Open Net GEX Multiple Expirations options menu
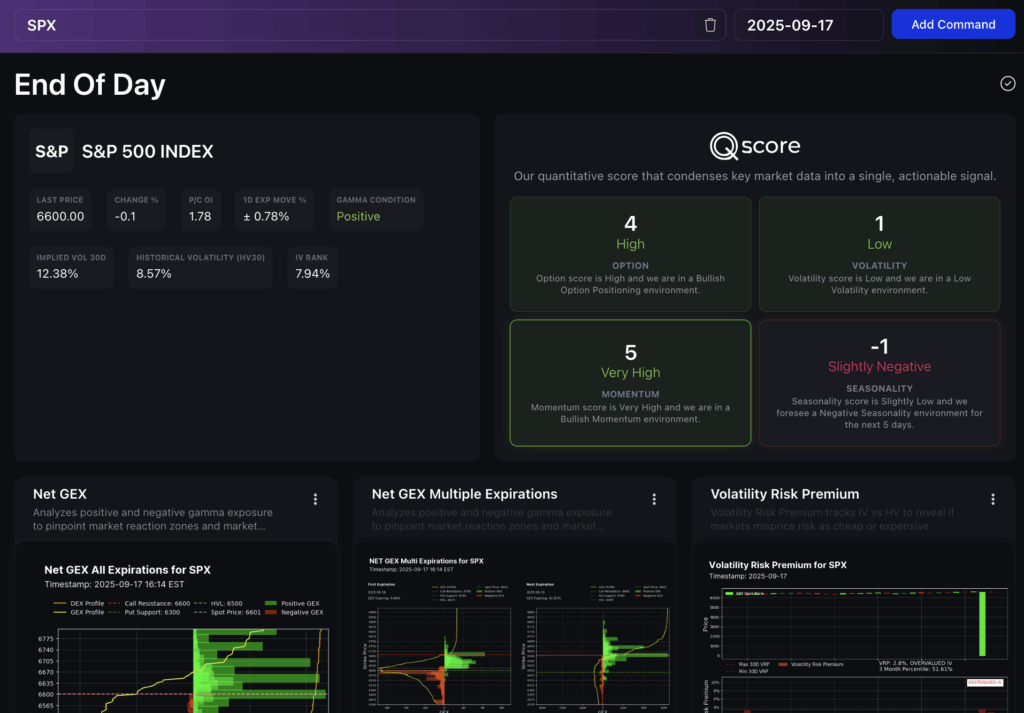The height and width of the screenshot is (713, 1024). 654,499
